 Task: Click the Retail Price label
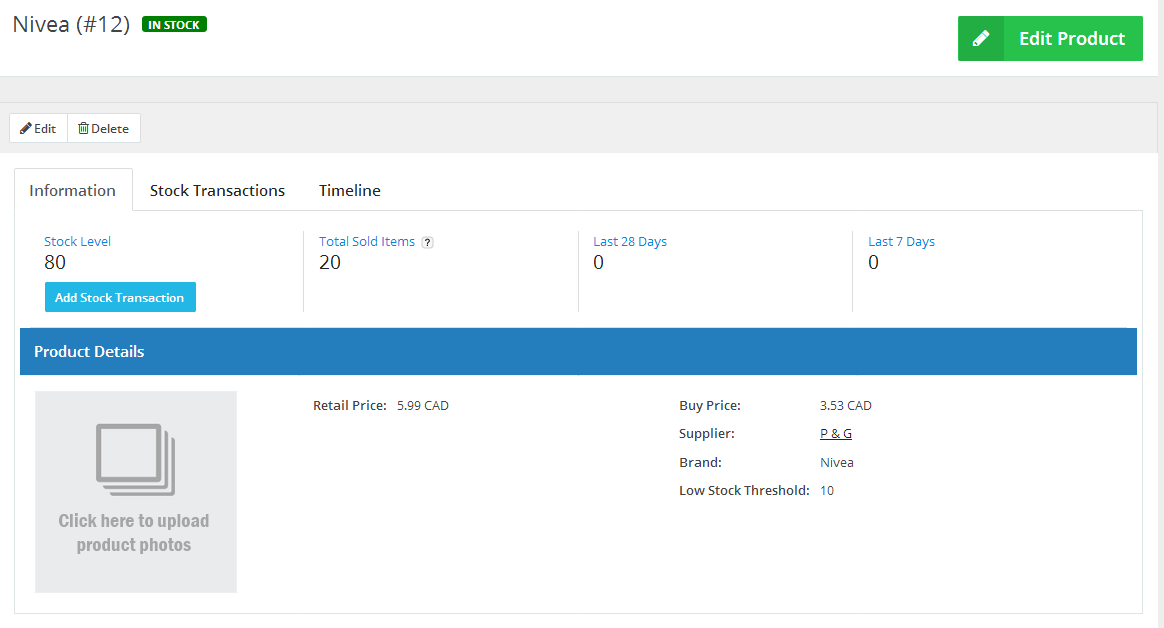click(x=350, y=405)
